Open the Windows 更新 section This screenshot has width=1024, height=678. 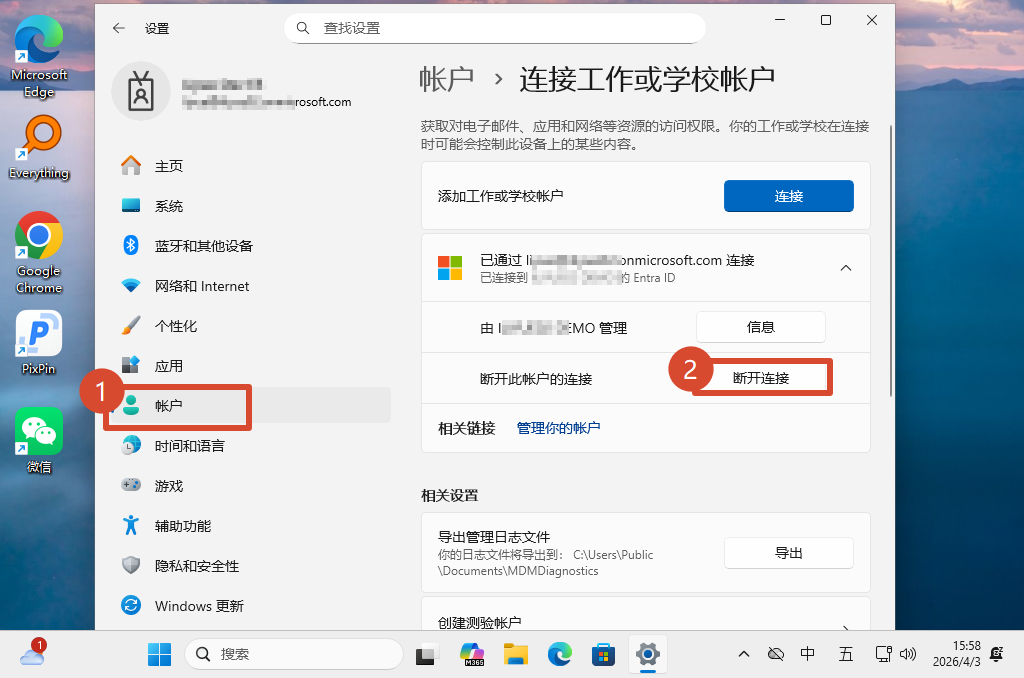[x=198, y=606]
